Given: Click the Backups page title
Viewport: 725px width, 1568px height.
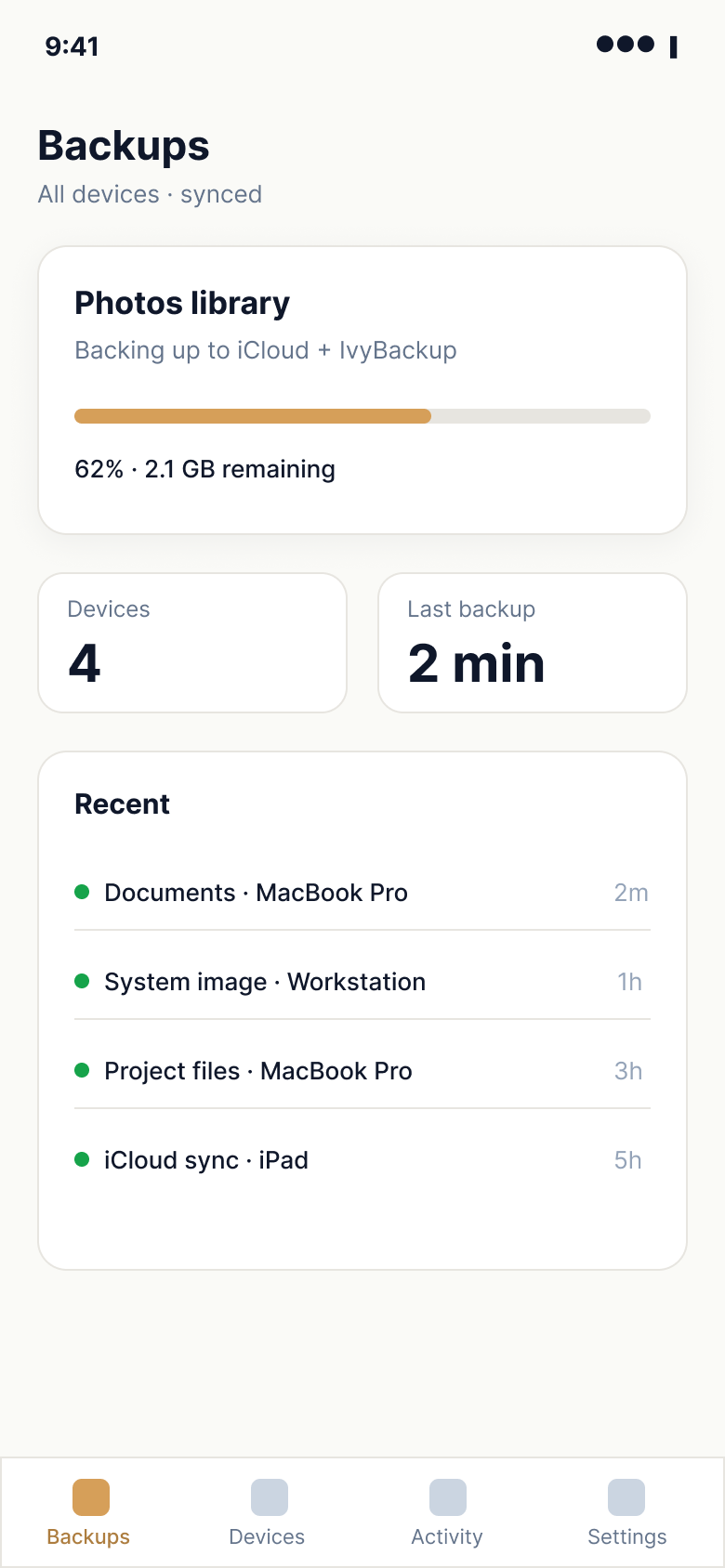Looking at the screenshot, I should click(124, 146).
